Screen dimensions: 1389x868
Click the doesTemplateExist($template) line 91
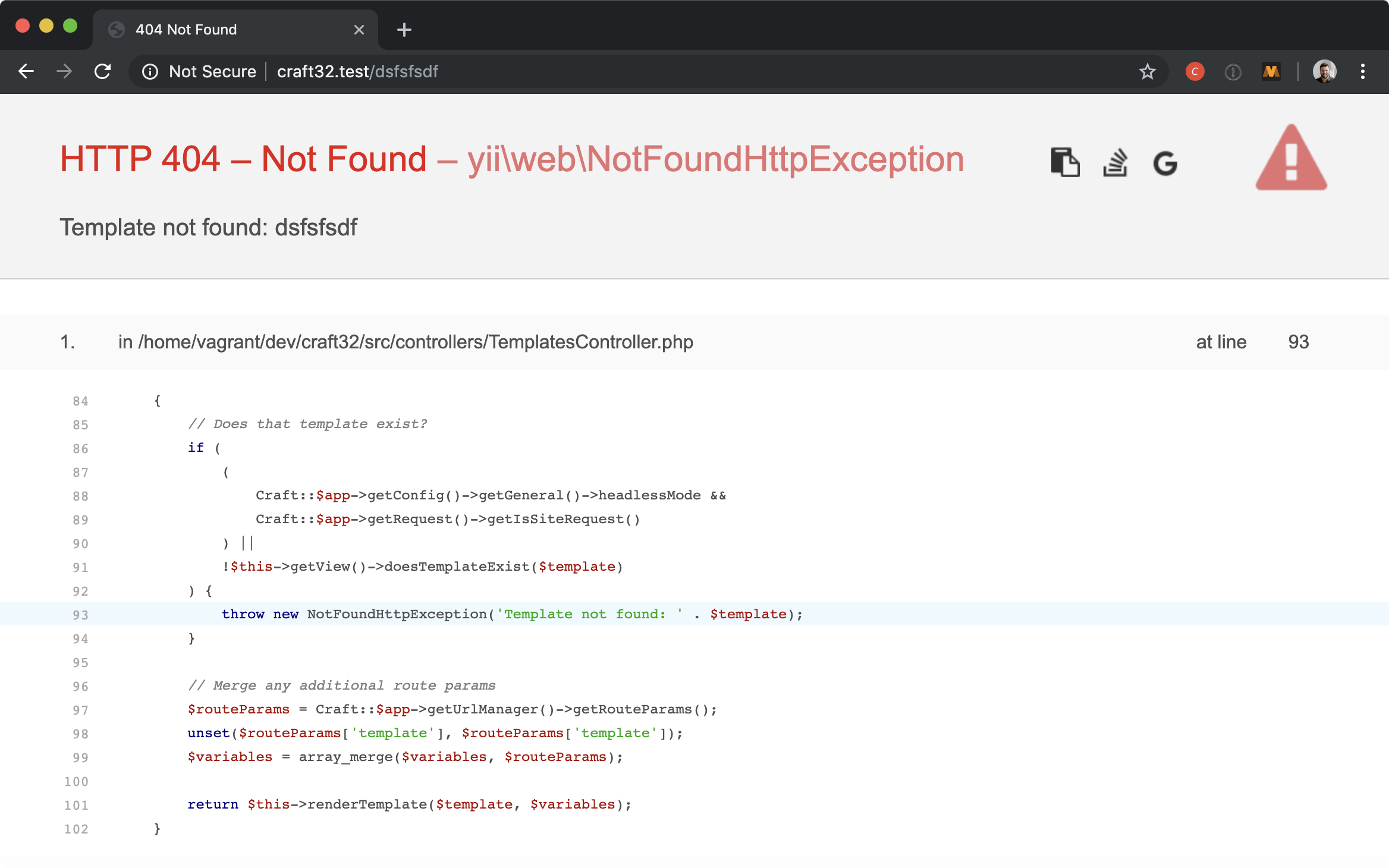click(x=422, y=567)
